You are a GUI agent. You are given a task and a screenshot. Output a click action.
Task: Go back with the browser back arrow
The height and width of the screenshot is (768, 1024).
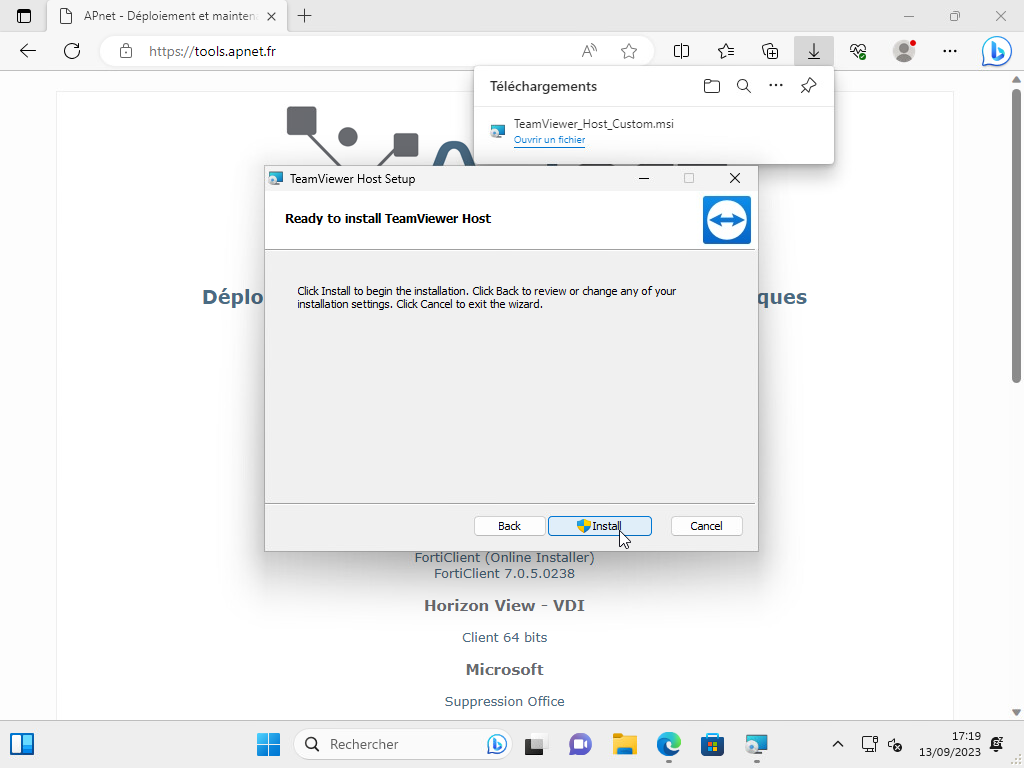pos(27,51)
